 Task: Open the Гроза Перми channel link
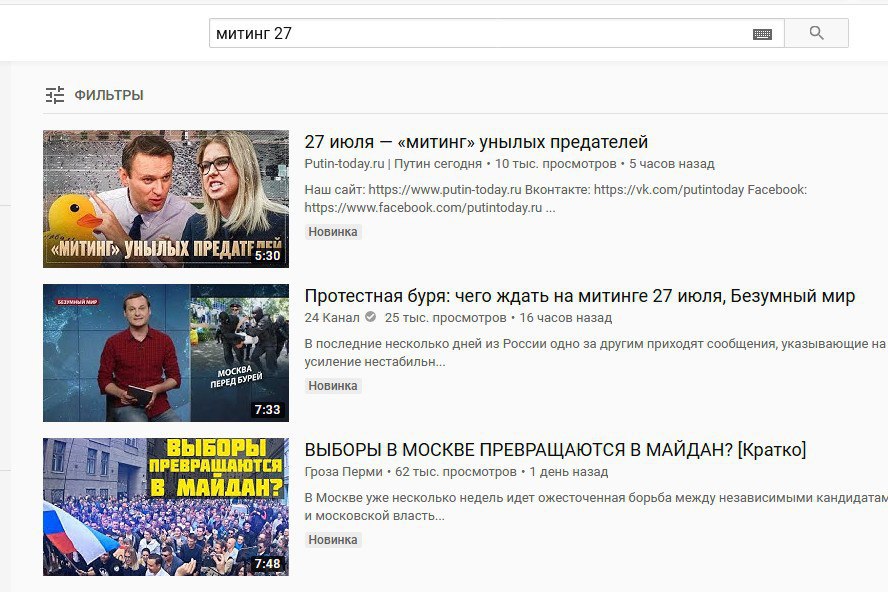[x=344, y=472]
